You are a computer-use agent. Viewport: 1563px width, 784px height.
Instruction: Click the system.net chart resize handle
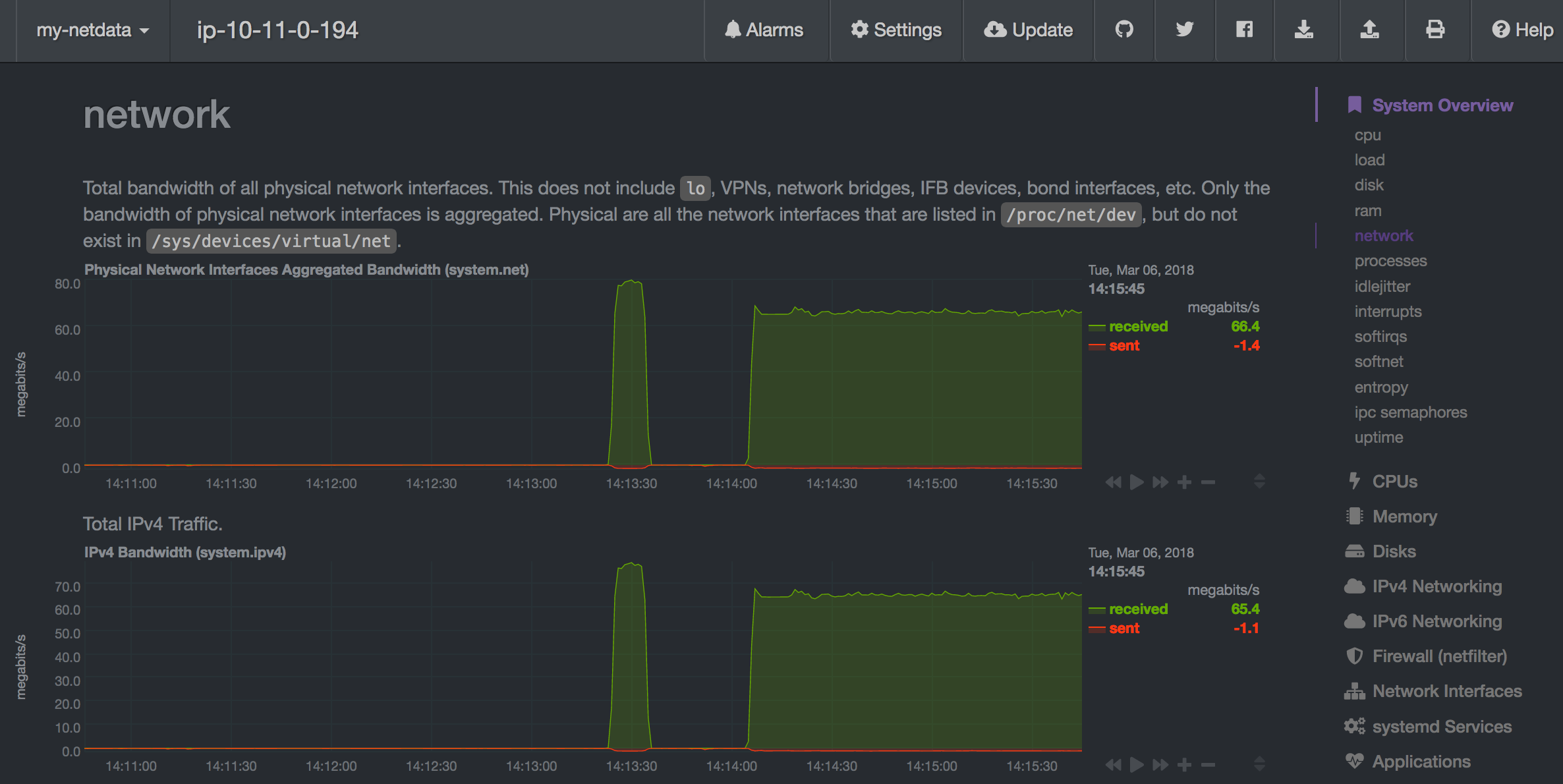pyautogui.click(x=1259, y=482)
